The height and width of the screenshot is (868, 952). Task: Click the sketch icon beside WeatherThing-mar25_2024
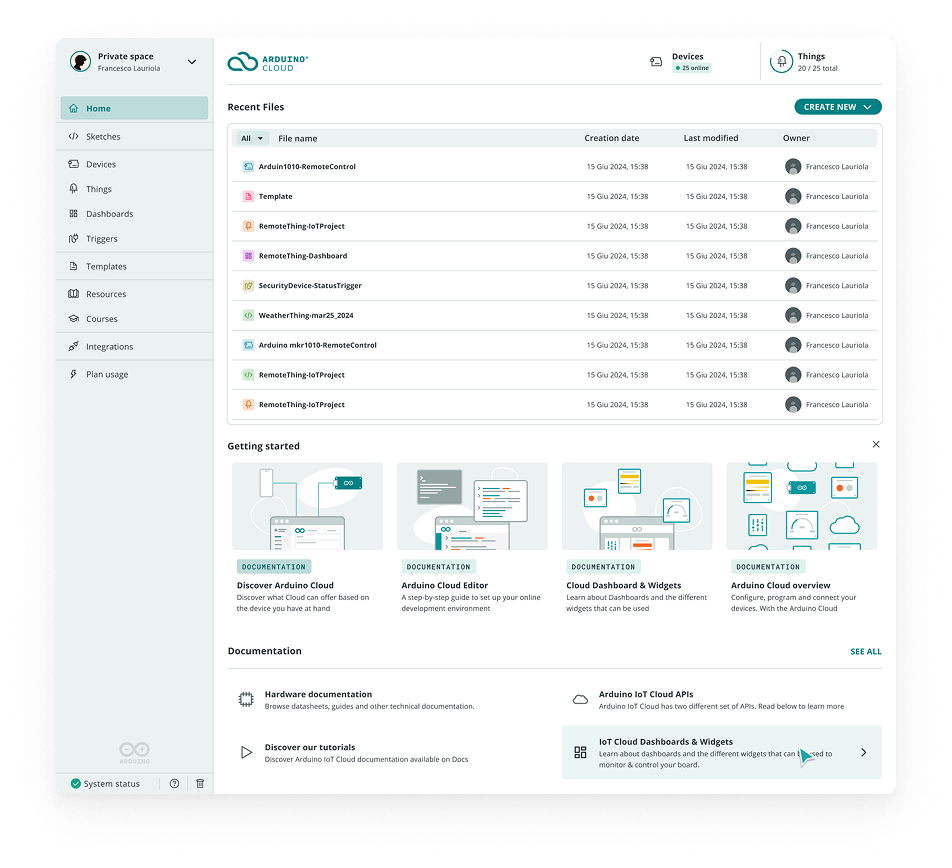pyautogui.click(x=248, y=315)
